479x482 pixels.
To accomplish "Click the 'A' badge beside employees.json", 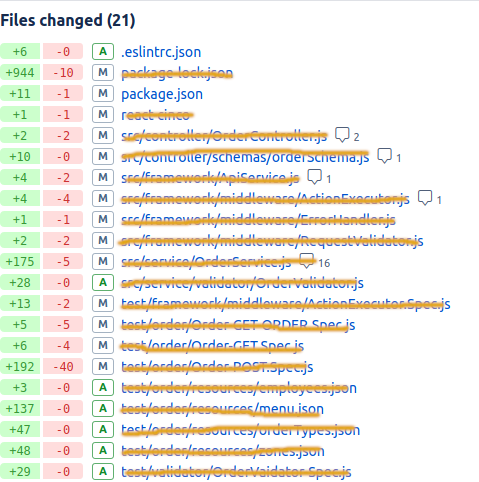I will 103,388.
